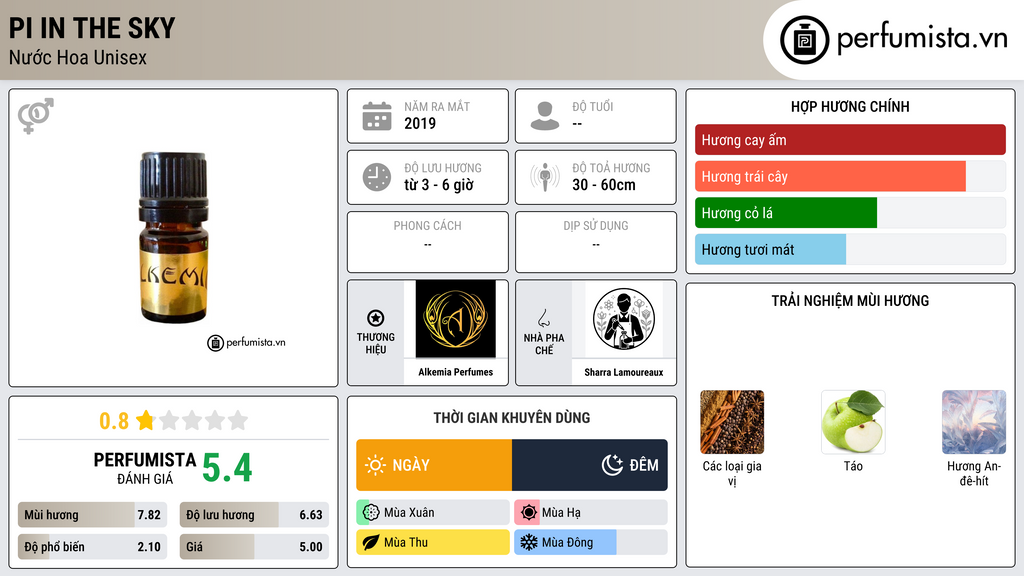1024x576 pixels.
Task: Click the green 5.4 Perfumista score
Action: click(227, 468)
